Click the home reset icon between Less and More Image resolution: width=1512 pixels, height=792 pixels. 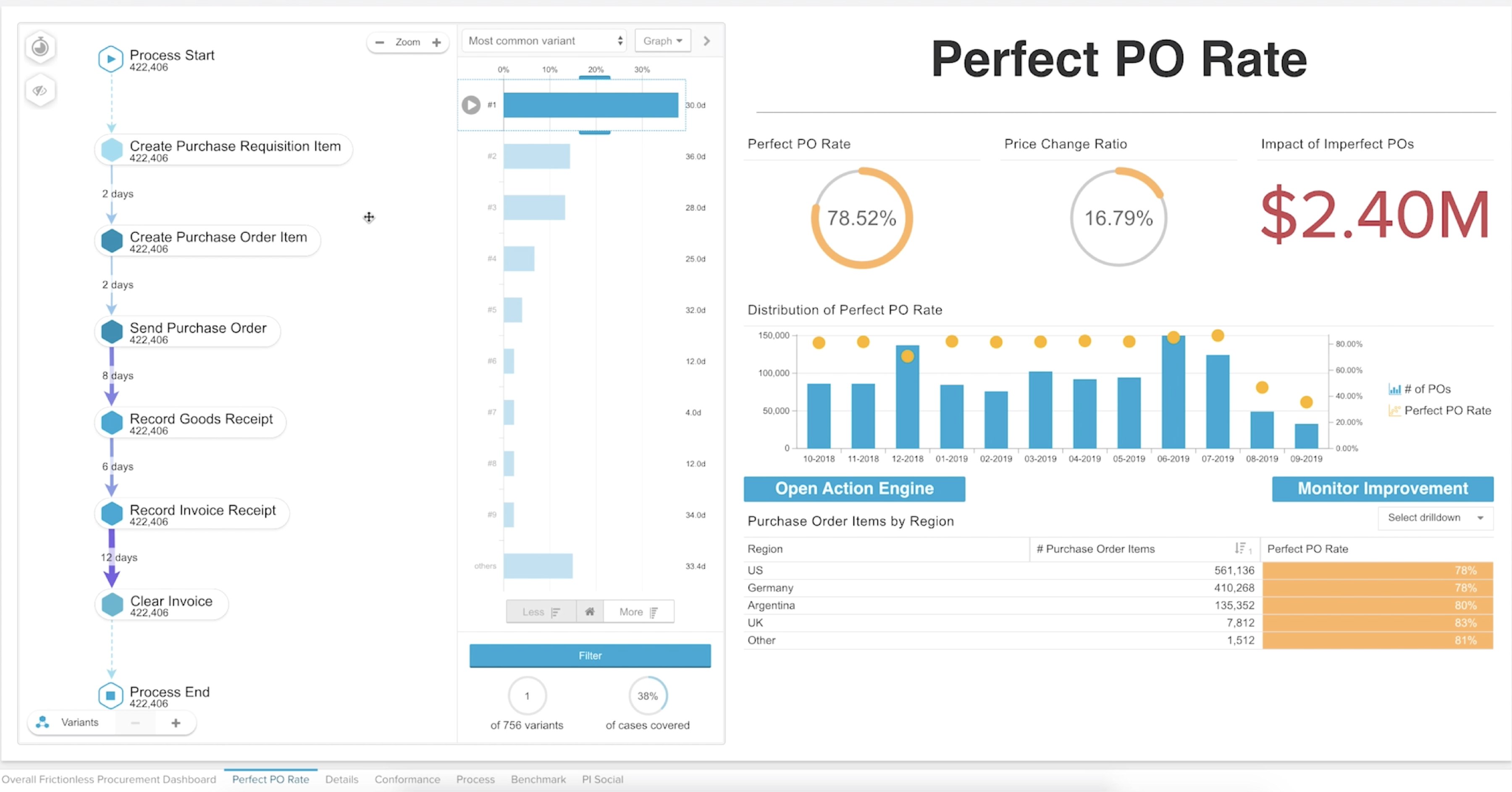589,611
